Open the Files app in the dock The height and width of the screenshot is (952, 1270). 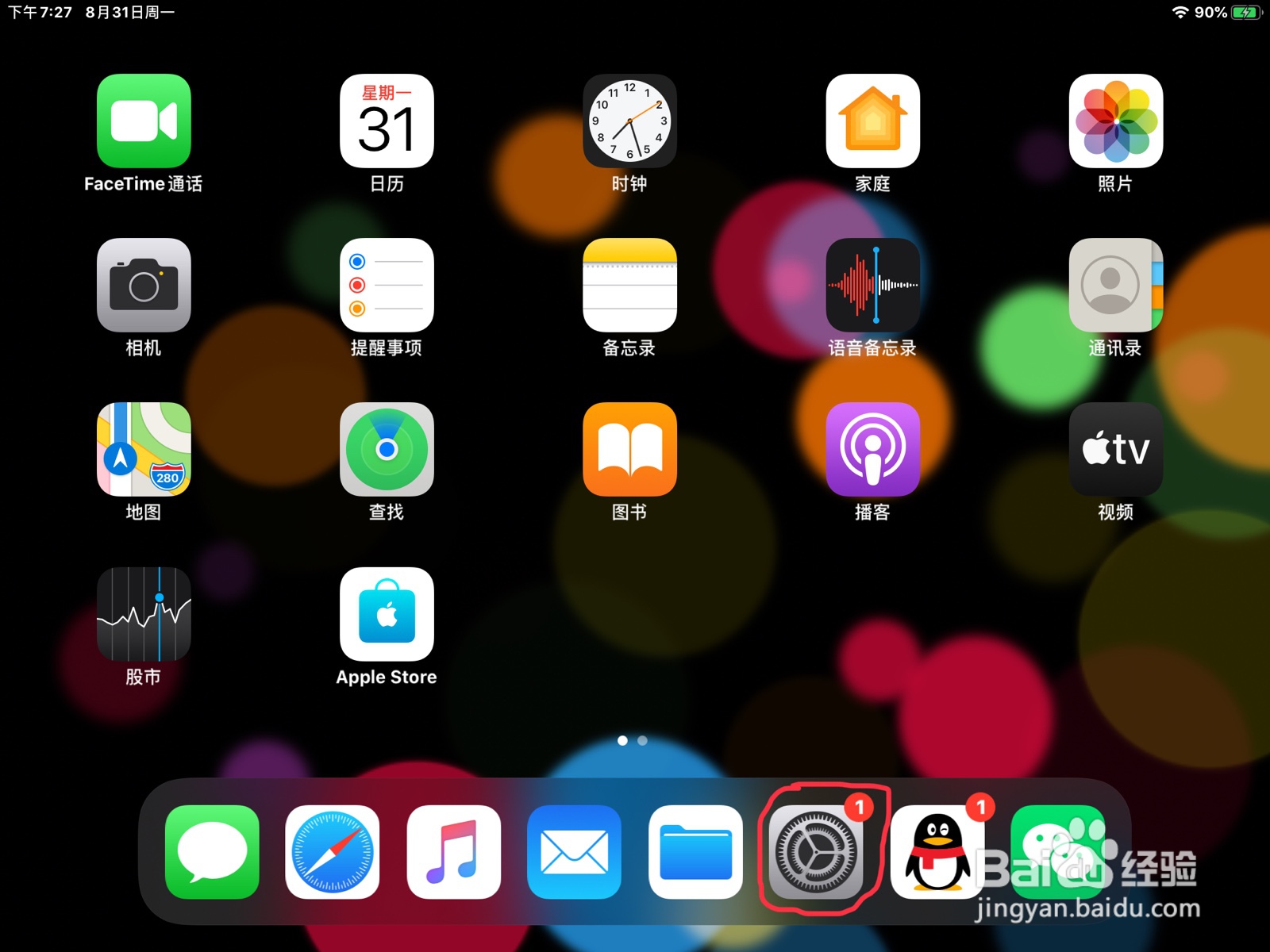click(695, 852)
